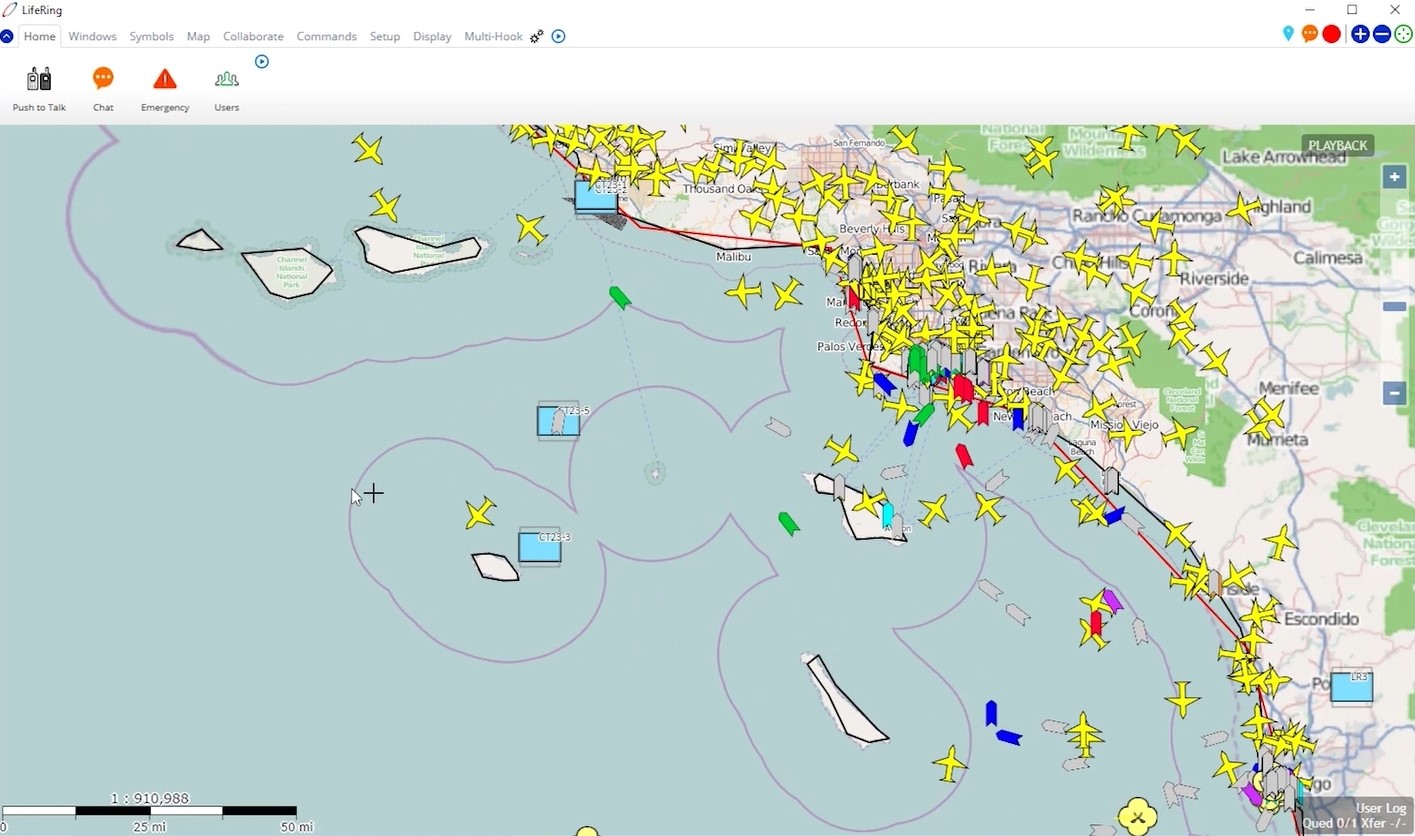1415x836 pixels.
Task: Click the small orange chat bubble at top right
Action: point(1310,34)
